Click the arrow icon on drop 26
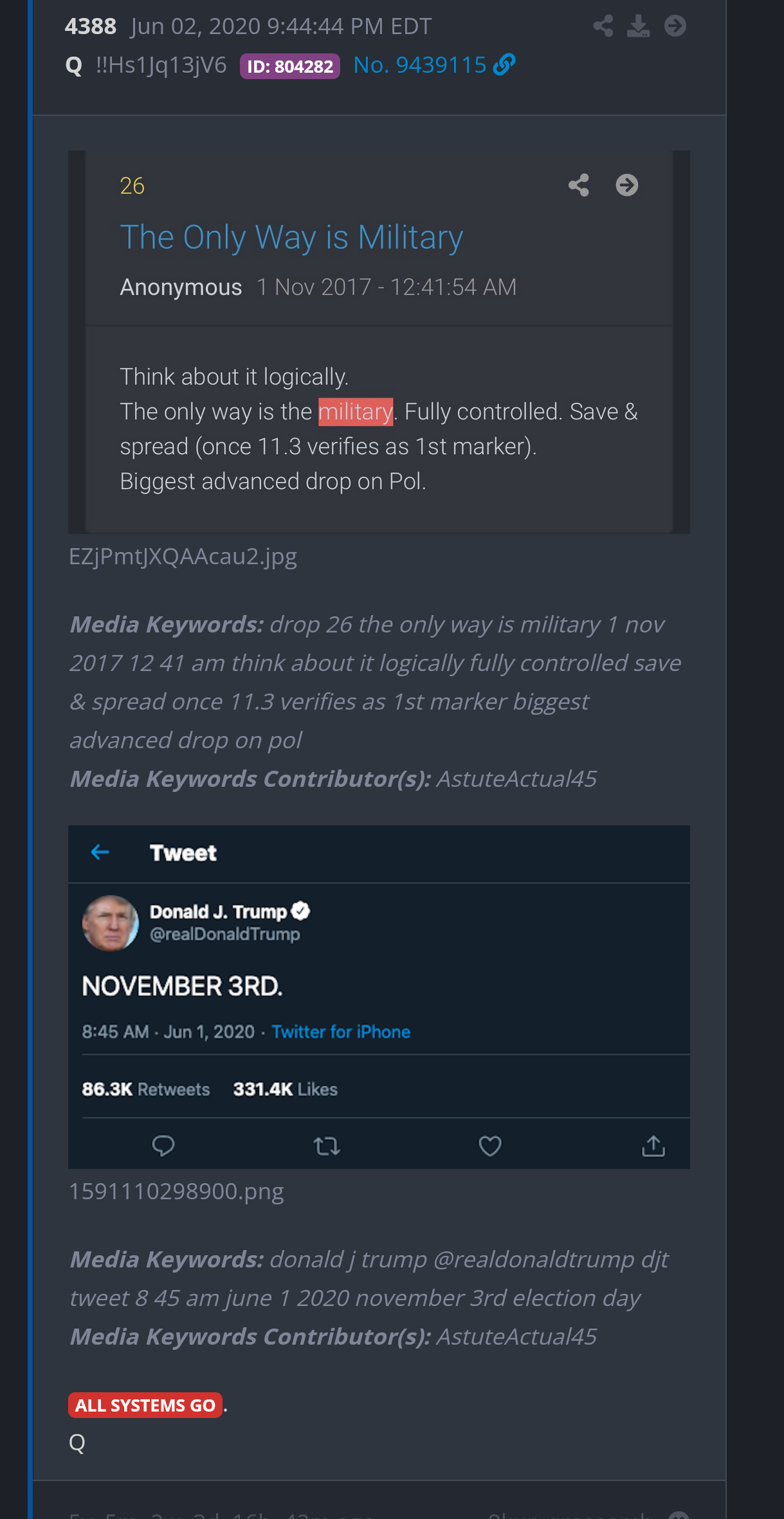The width and height of the screenshot is (784, 1519). tap(626, 185)
